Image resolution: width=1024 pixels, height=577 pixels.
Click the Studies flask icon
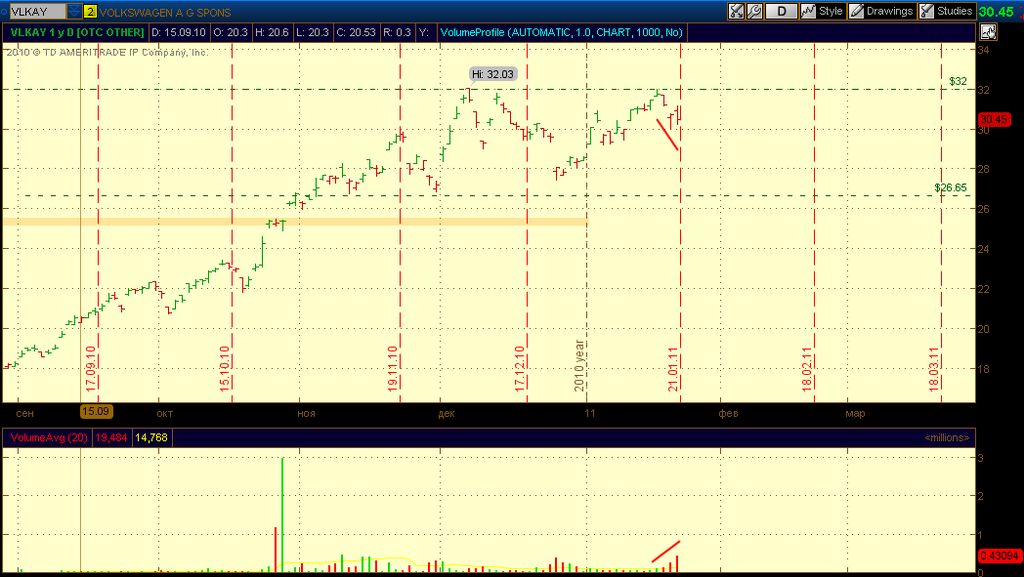[x=927, y=11]
